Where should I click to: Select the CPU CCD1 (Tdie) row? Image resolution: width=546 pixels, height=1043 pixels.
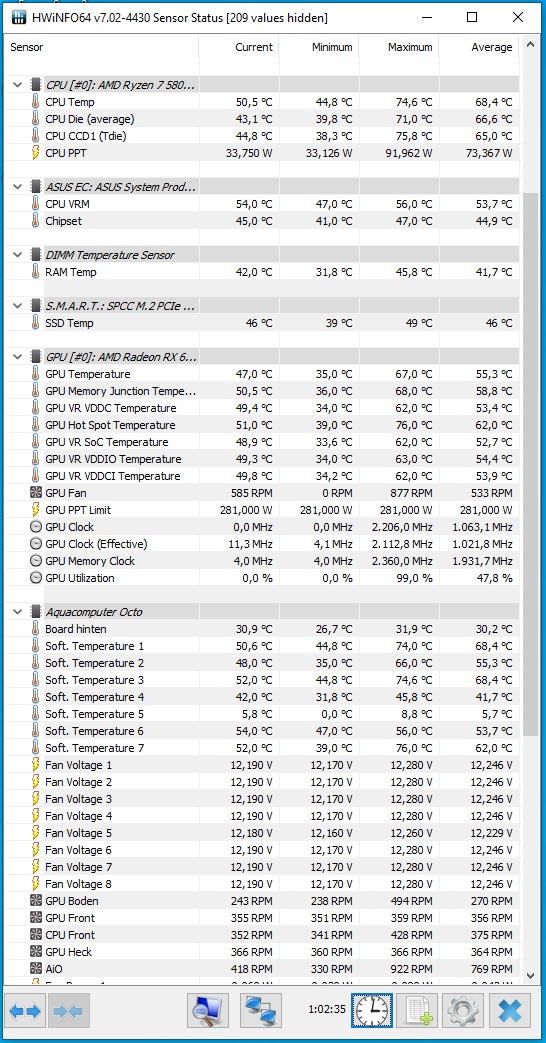coord(261,136)
